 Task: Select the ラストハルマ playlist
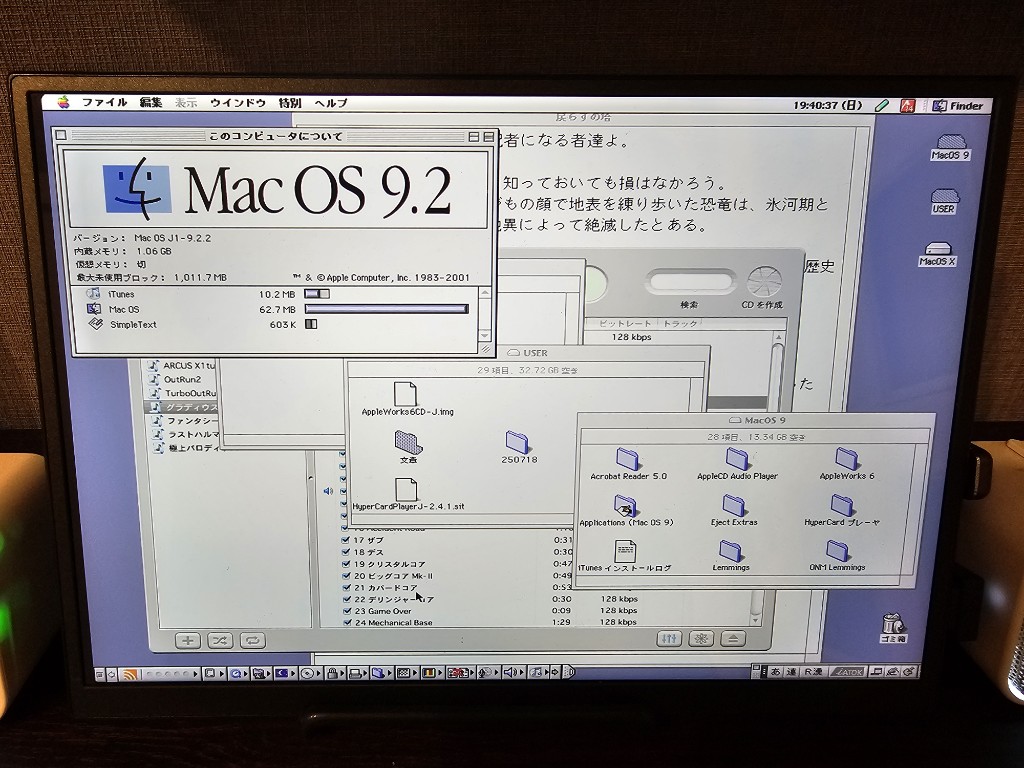coord(186,434)
